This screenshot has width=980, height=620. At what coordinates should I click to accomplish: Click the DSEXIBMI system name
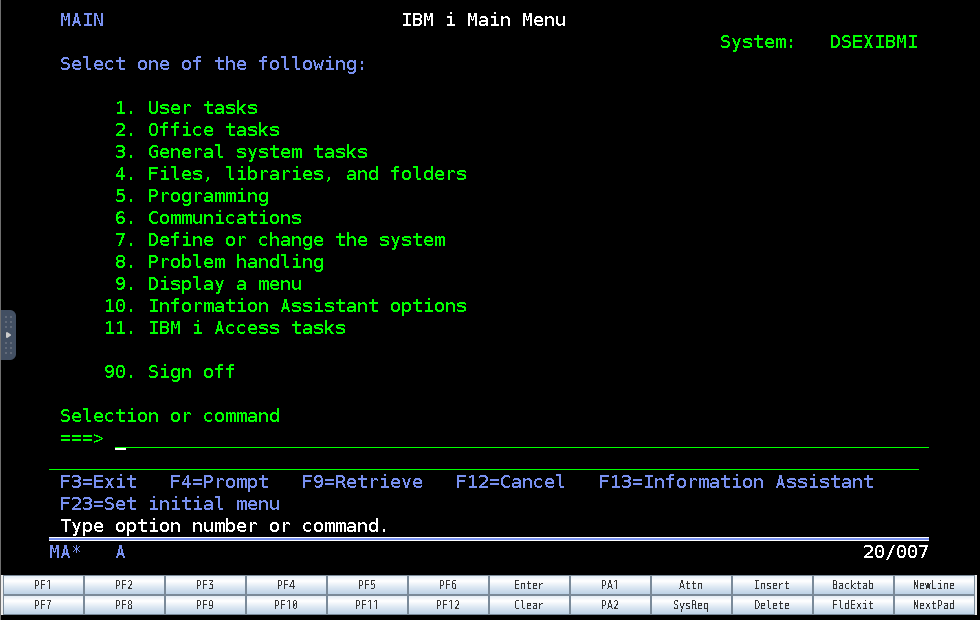coord(874,42)
